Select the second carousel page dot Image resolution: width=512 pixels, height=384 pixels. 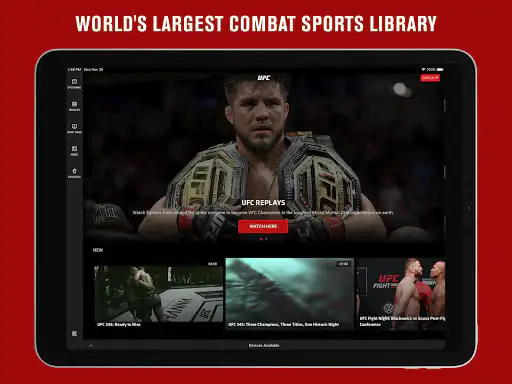(266, 239)
